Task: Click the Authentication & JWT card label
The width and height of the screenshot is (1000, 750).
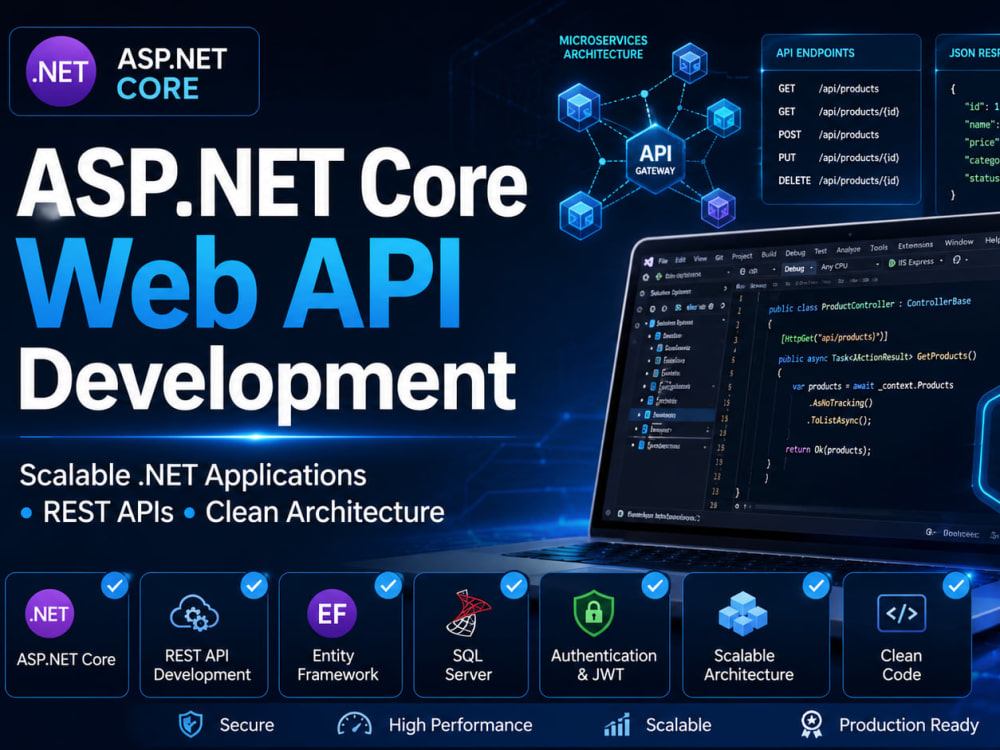Action: (603, 665)
